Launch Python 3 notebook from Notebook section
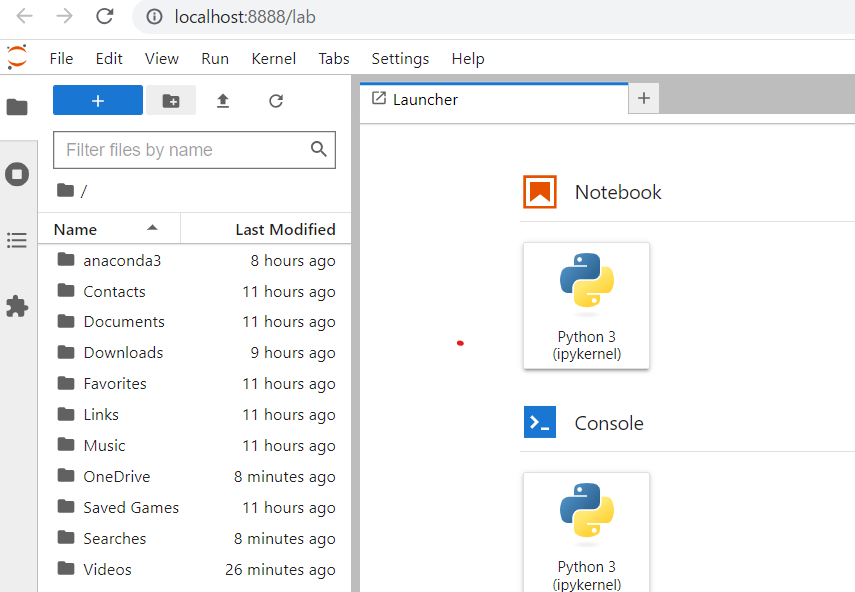 tap(586, 306)
